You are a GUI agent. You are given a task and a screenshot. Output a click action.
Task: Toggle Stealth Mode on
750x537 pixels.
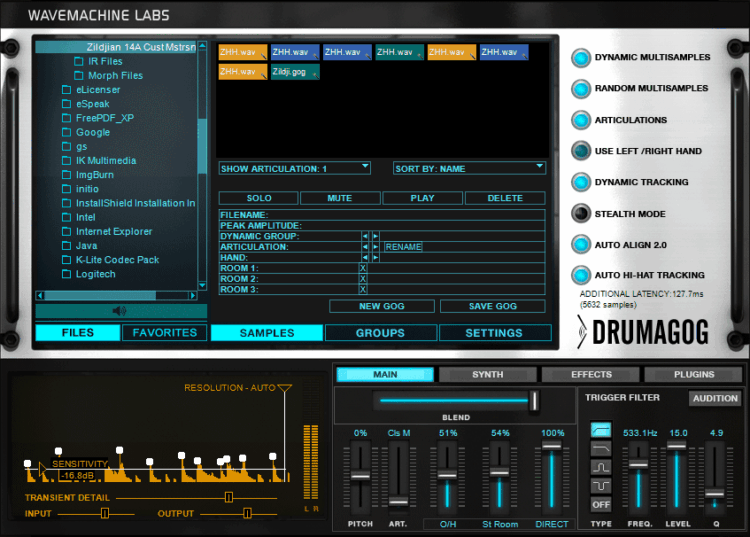(581, 213)
